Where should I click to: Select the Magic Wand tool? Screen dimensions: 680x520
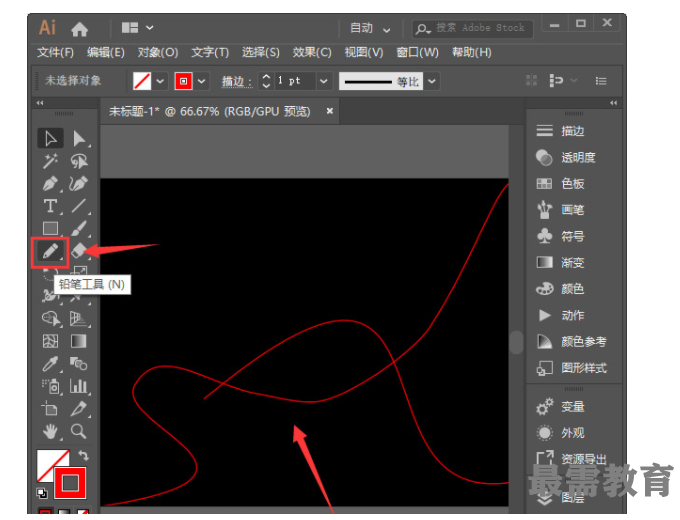[50, 161]
